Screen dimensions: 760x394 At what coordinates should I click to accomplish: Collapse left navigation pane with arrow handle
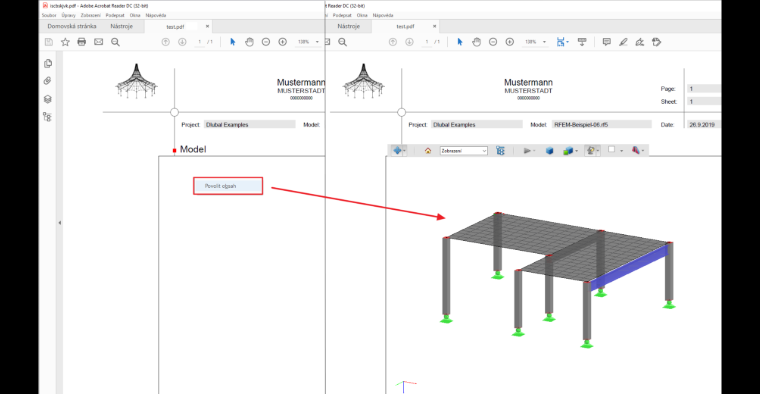click(60, 223)
